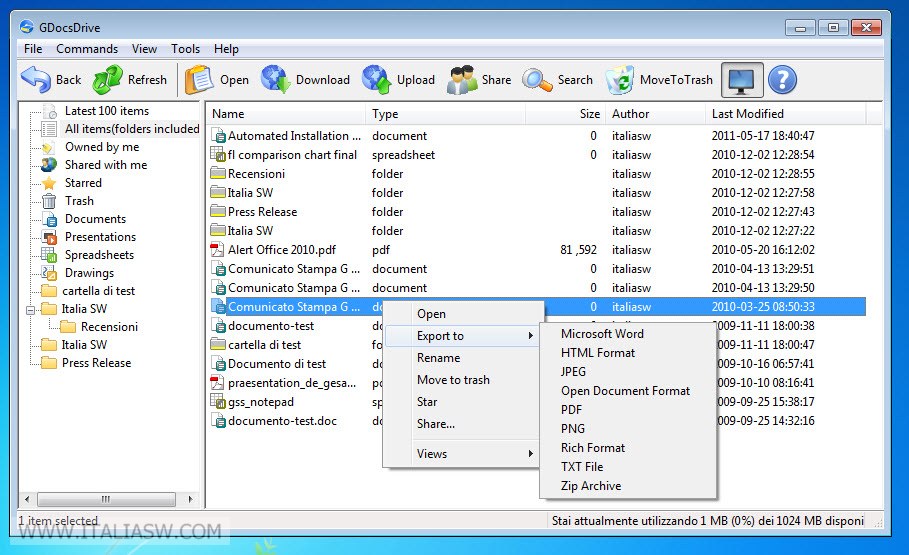The image size is (909, 555).
Task: Click the Download globe icon
Action: point(275,79)
